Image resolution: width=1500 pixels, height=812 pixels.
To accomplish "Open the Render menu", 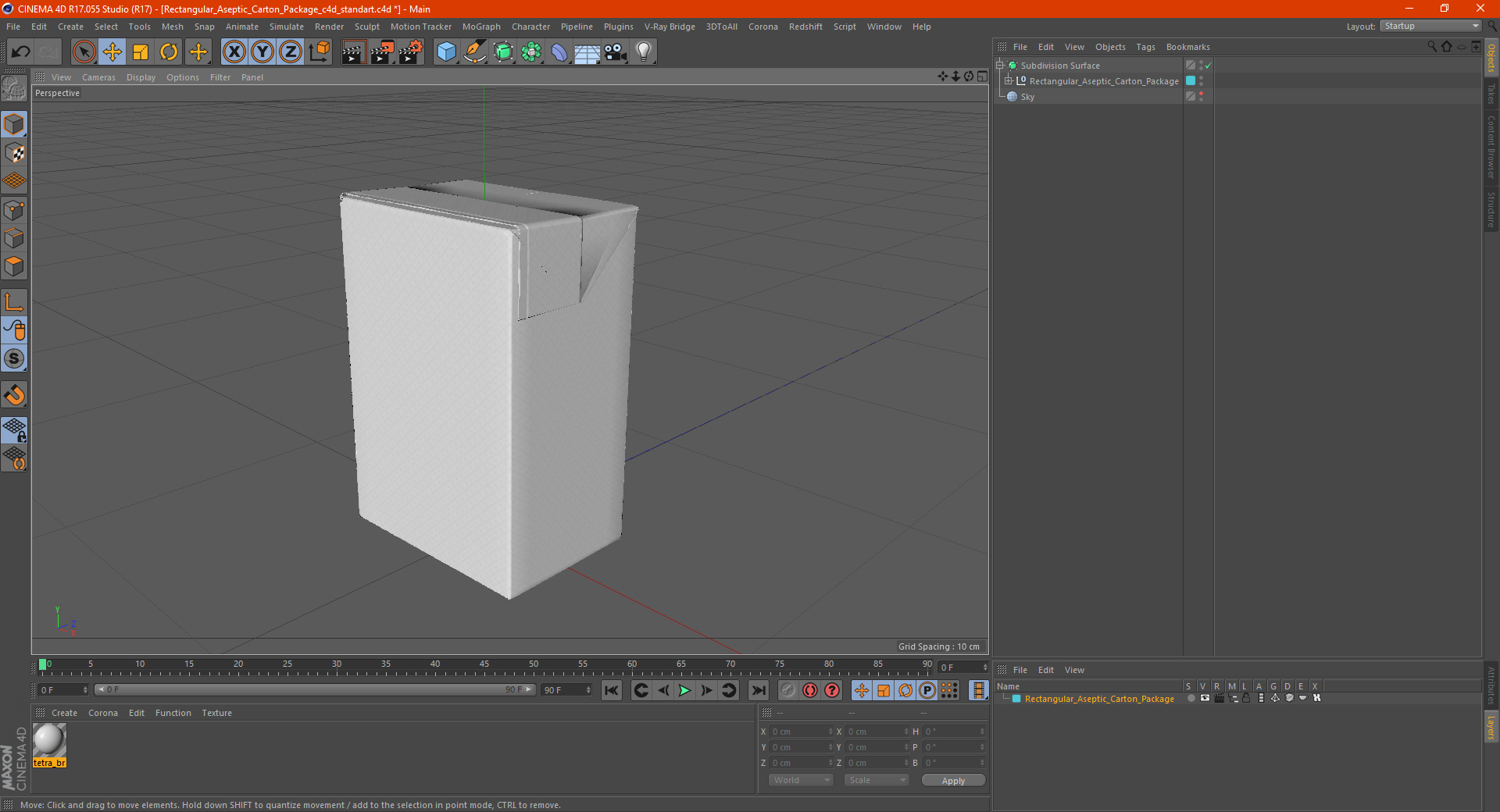I will point(329,27).
